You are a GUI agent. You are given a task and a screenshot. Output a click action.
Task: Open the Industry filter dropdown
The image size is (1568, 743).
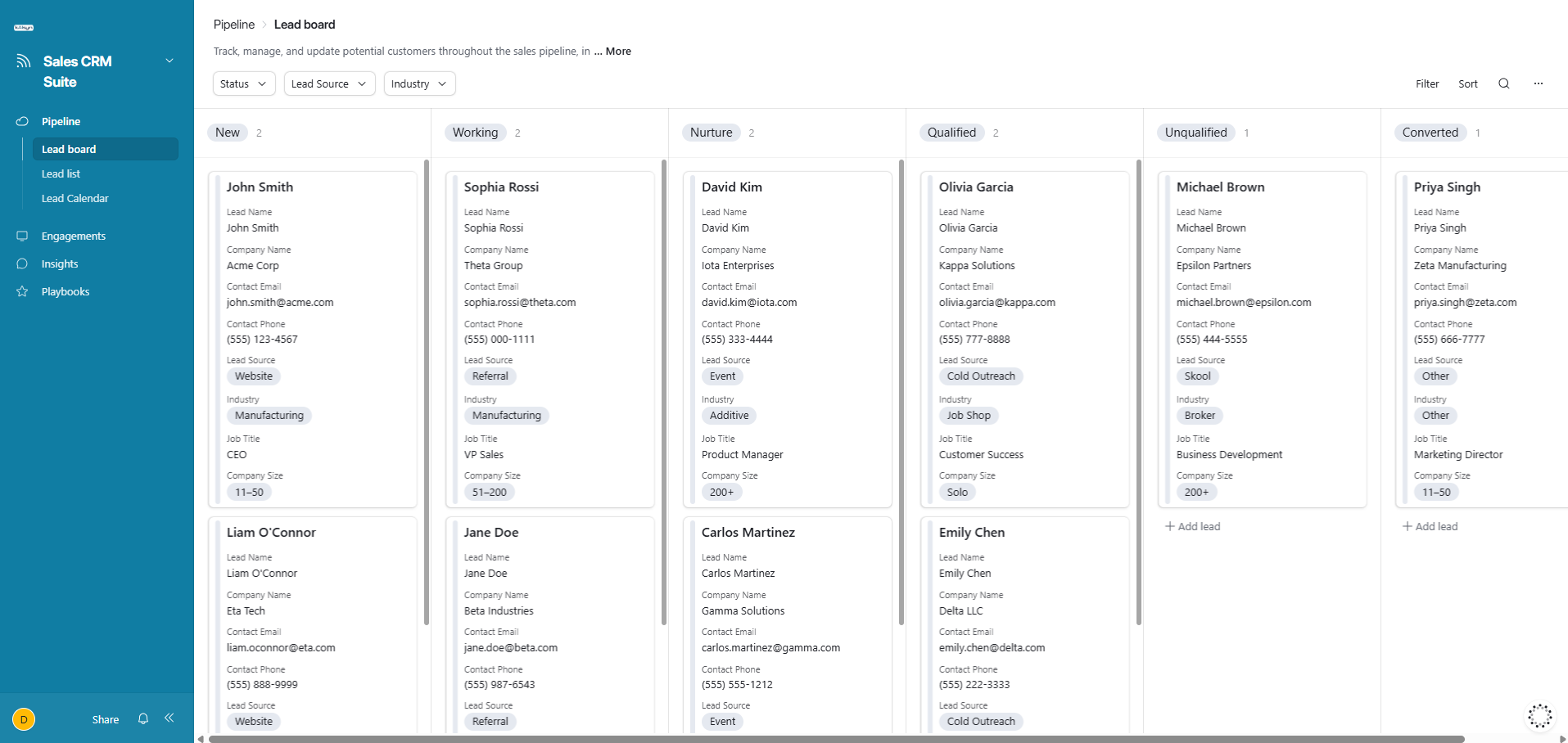(419, 83)
